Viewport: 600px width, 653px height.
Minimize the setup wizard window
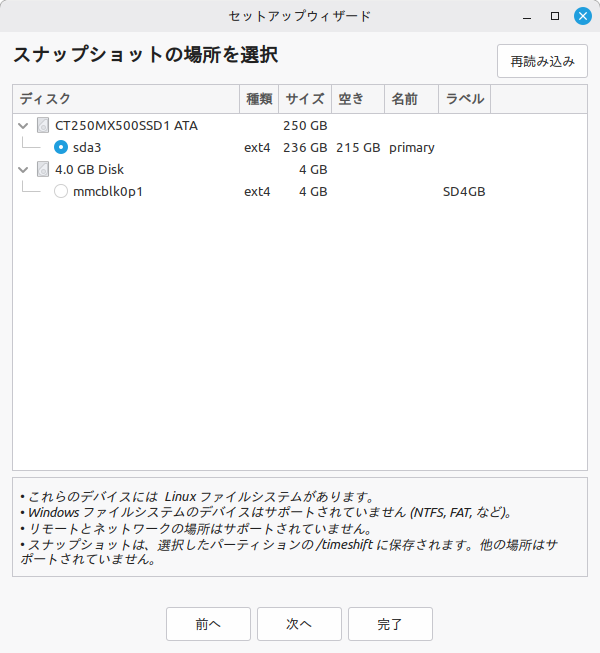pos(529,16)
